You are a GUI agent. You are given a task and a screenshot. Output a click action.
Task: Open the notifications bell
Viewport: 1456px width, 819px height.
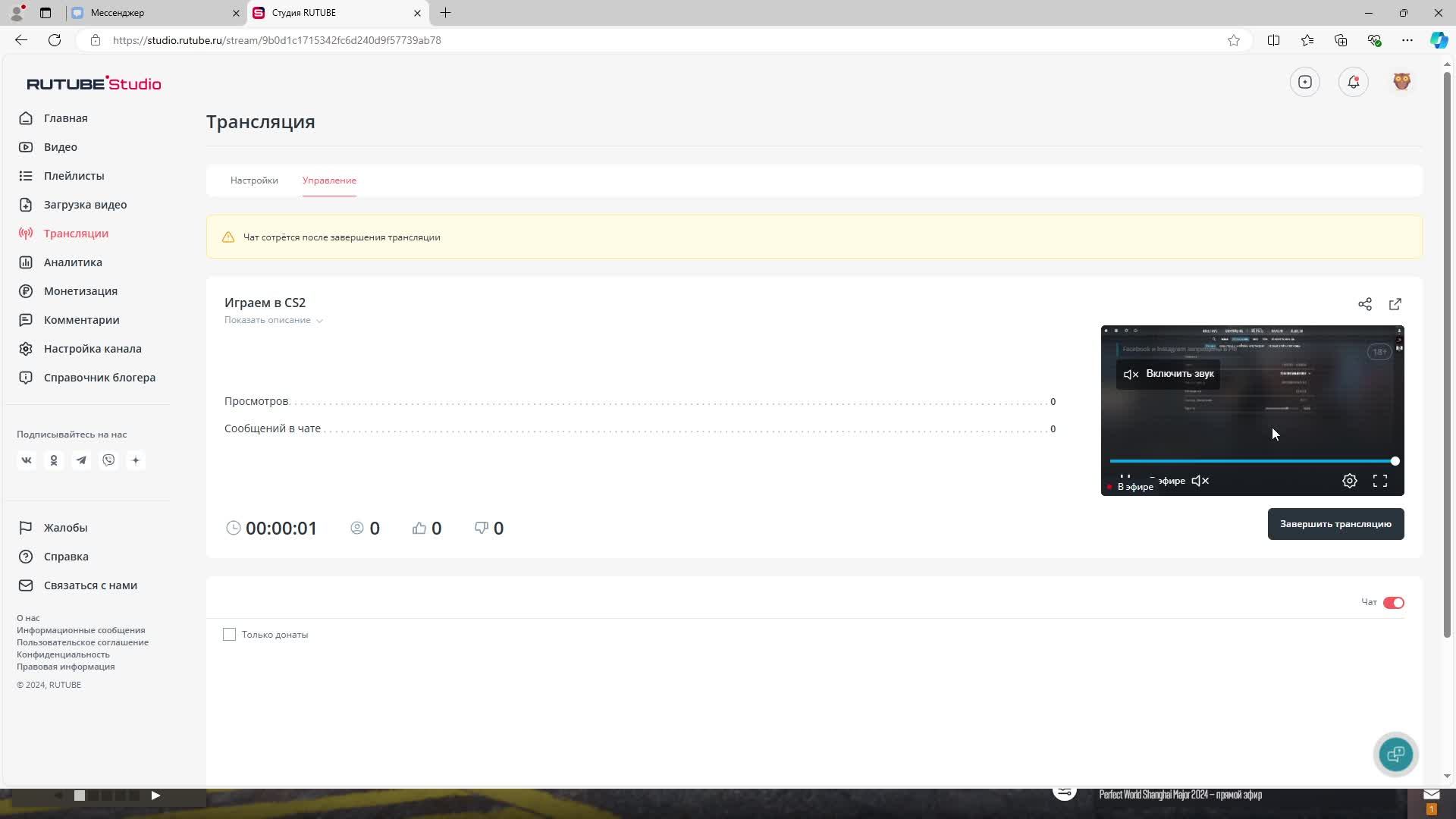[1354, 82]
